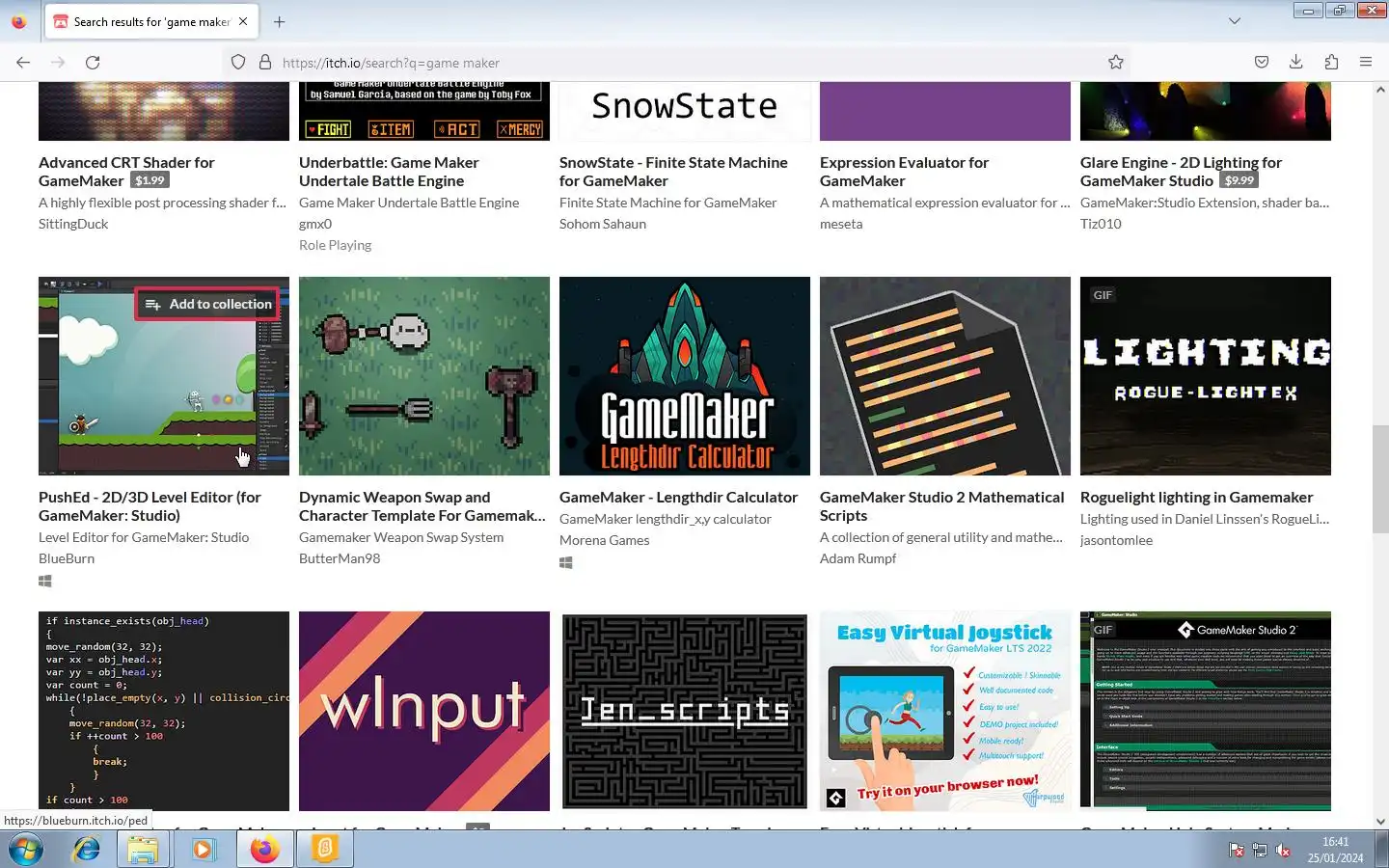Open Firefox downloads panel
This screenshot has height=868, width=1389.
pyautogui.click(x=1296, y=63)
